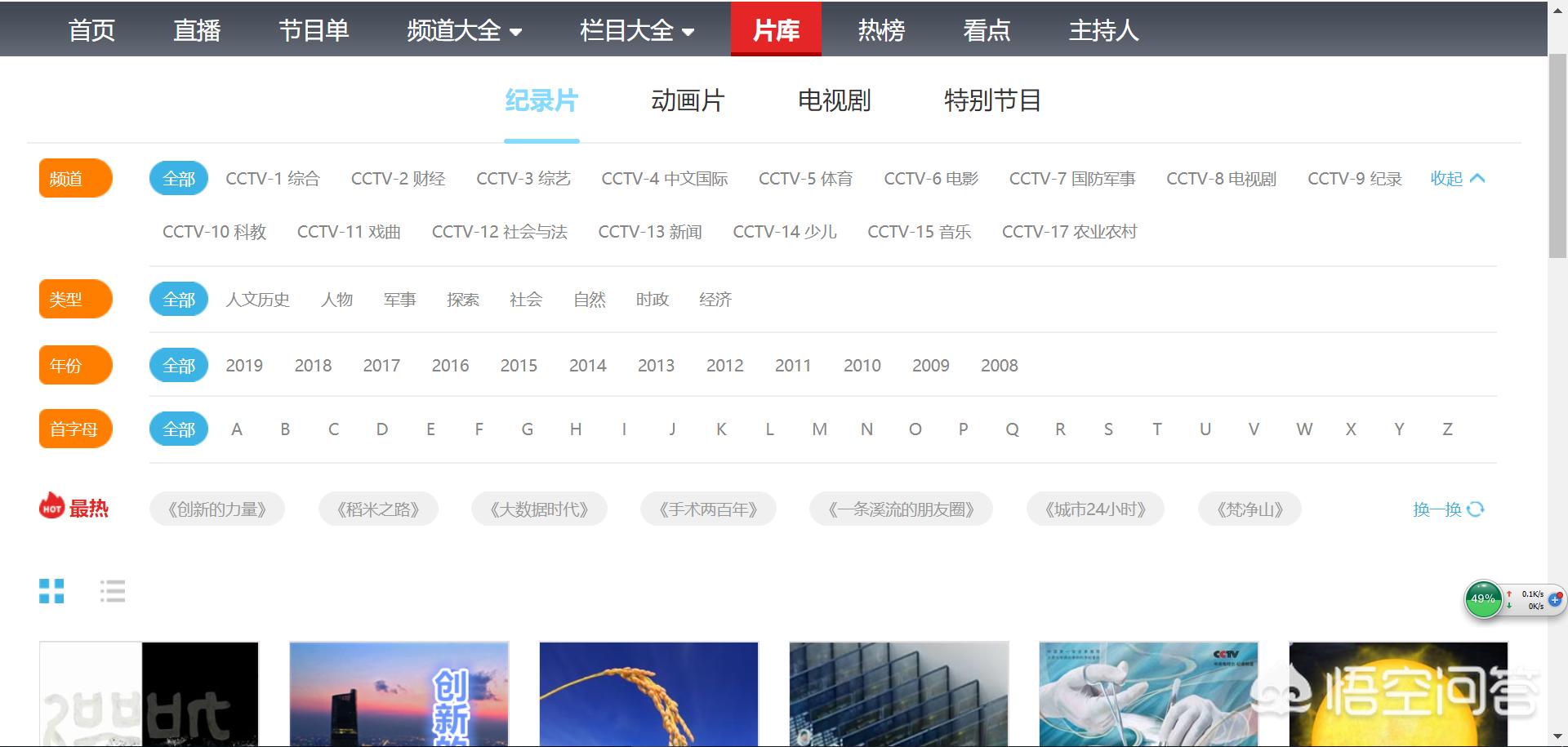Choose 经济 type filter
The width and height of the screenshot is (1568, 747).
715,300
